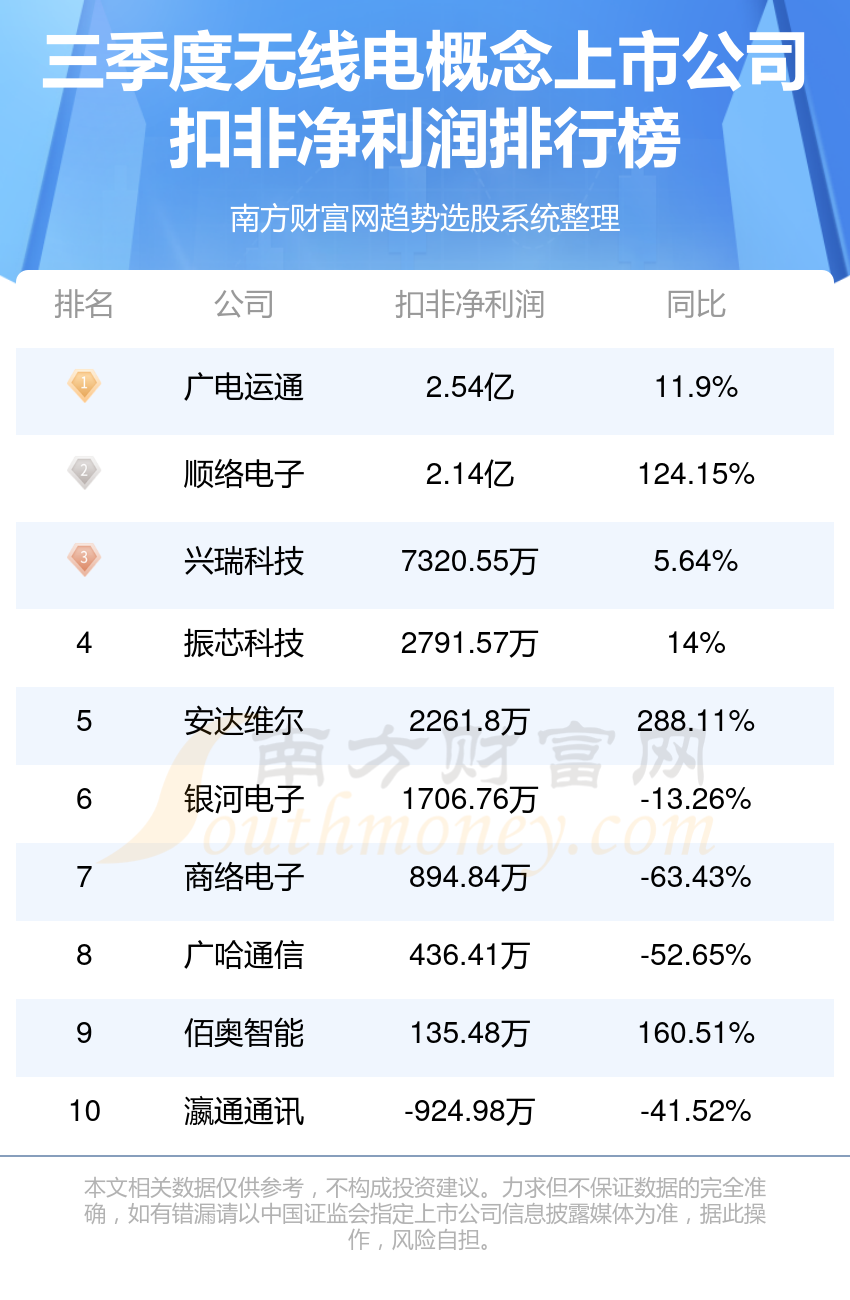The width and height of the screenshot is (850, 1300).
Task: Select the 排名 column header
Action: [x=84, y=304]
